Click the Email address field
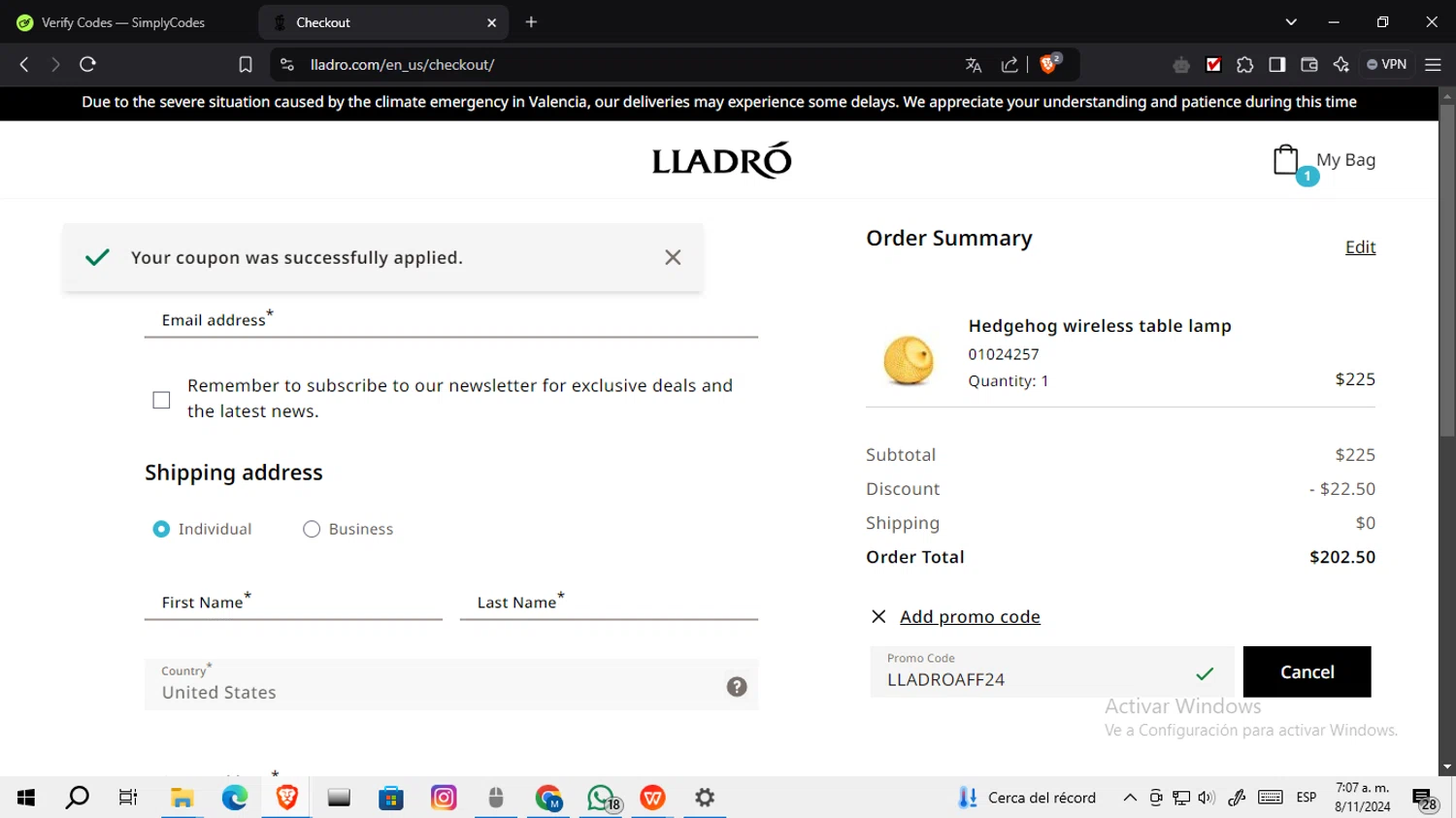 tap(451, 320)
